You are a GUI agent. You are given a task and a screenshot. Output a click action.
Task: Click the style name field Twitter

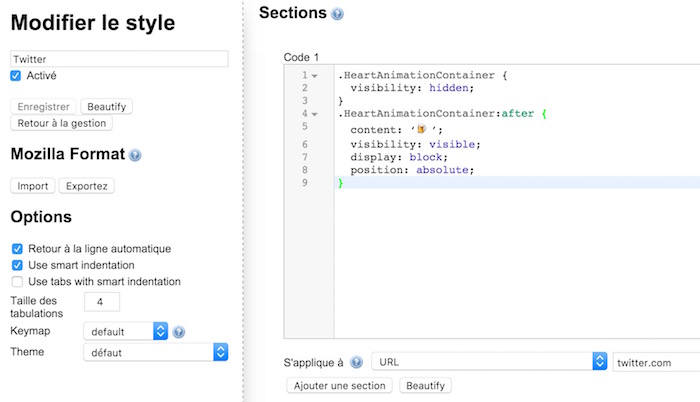119,59
